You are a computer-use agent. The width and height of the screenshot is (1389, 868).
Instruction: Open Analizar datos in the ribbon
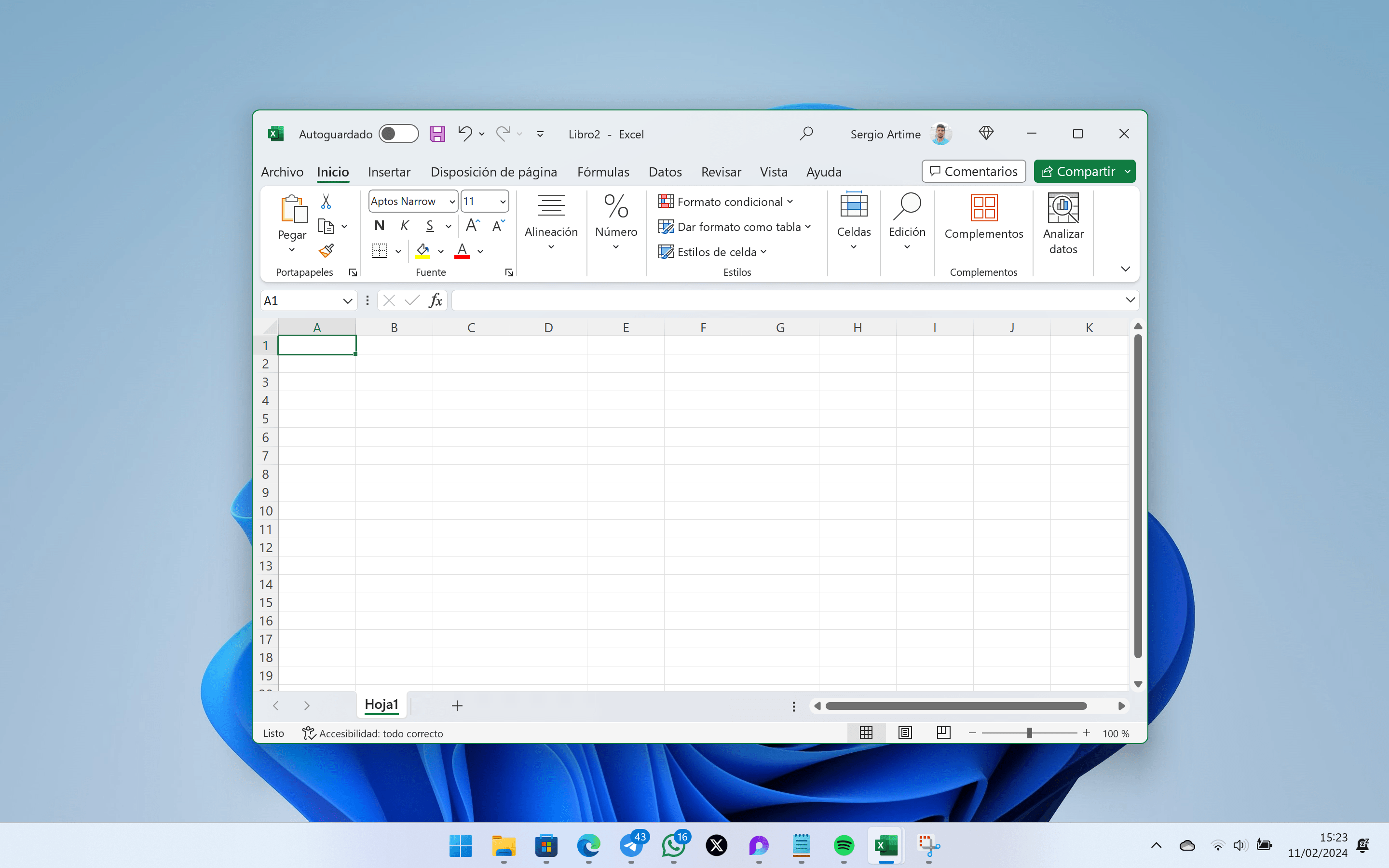coord(1062,224)
